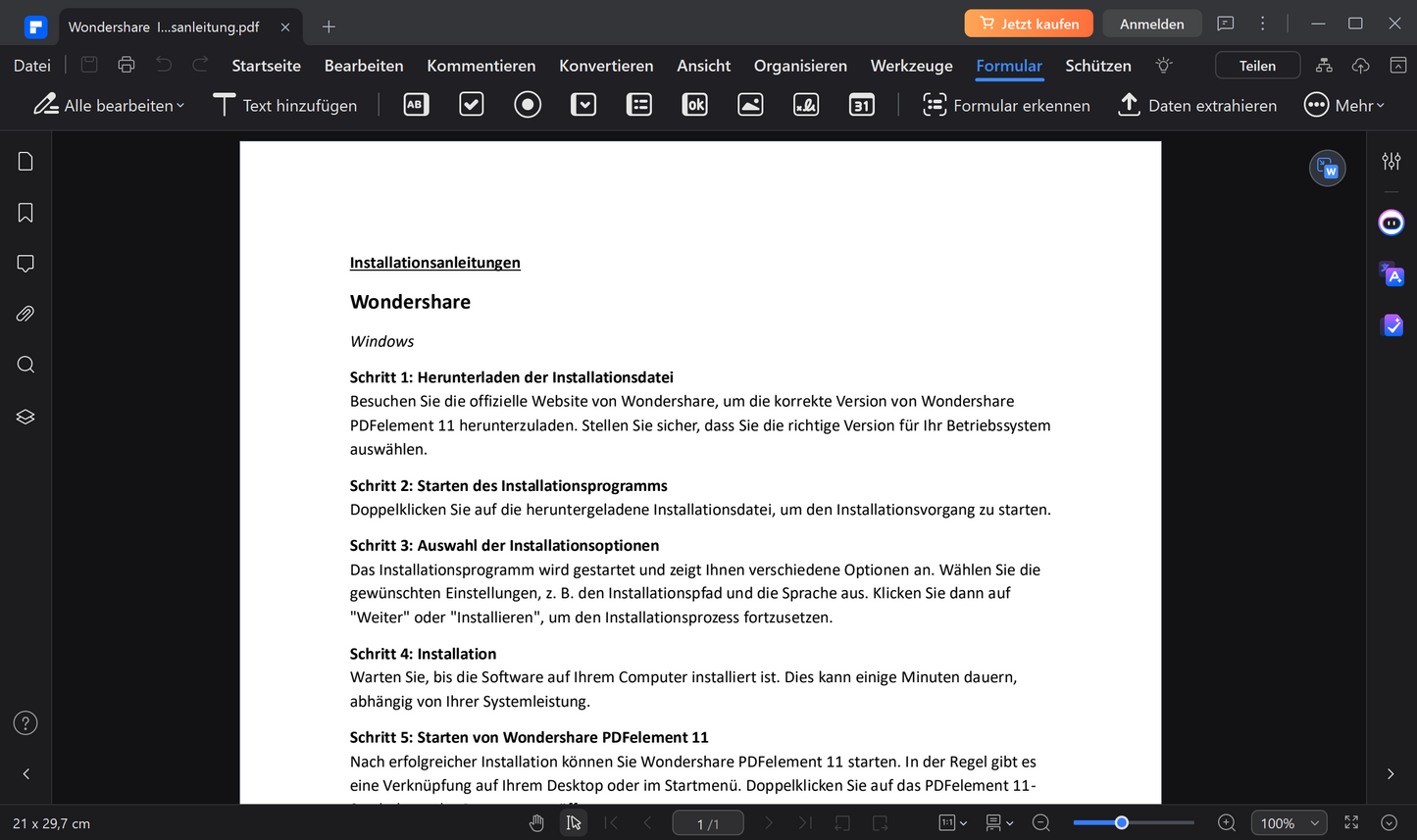This screenshot has width=1417, height=840.
Task: Select the text field form tool
Action: click(416, 104)
